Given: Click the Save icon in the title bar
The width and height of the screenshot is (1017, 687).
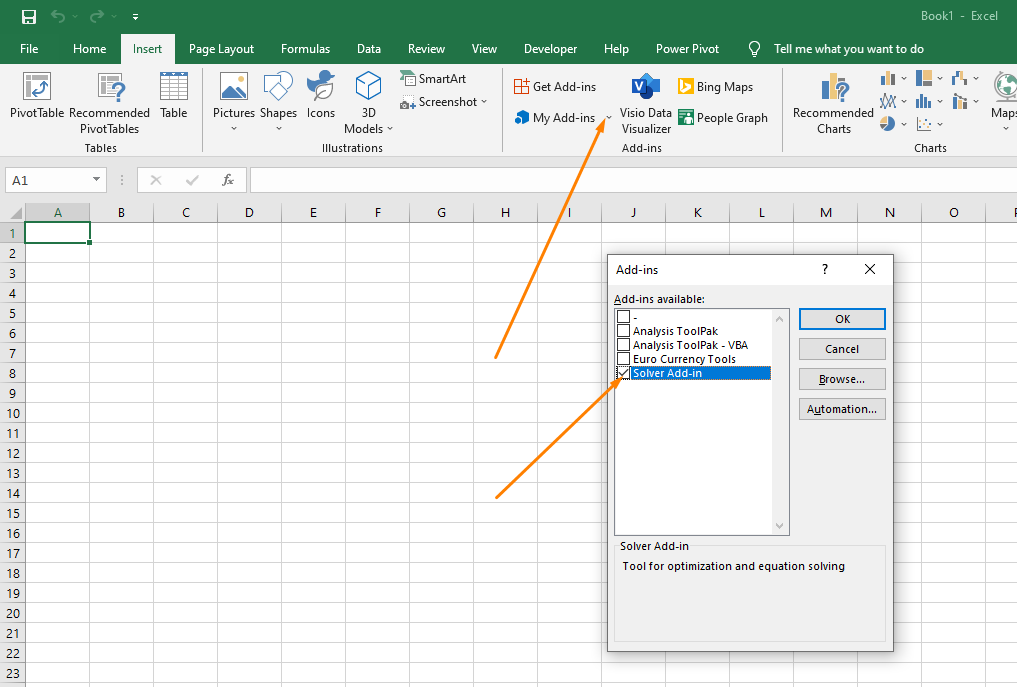Looking at the screenshot, I should point(29,16).
